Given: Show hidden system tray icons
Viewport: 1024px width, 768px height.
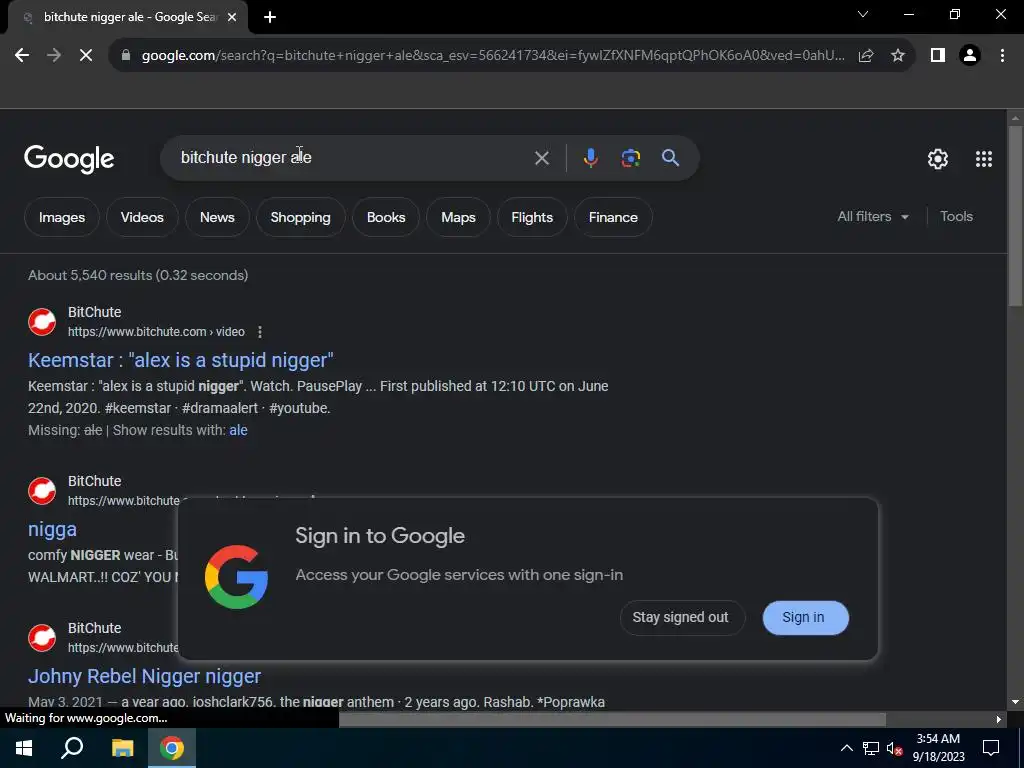Looking at the screenshot, I should pos(846,748).
